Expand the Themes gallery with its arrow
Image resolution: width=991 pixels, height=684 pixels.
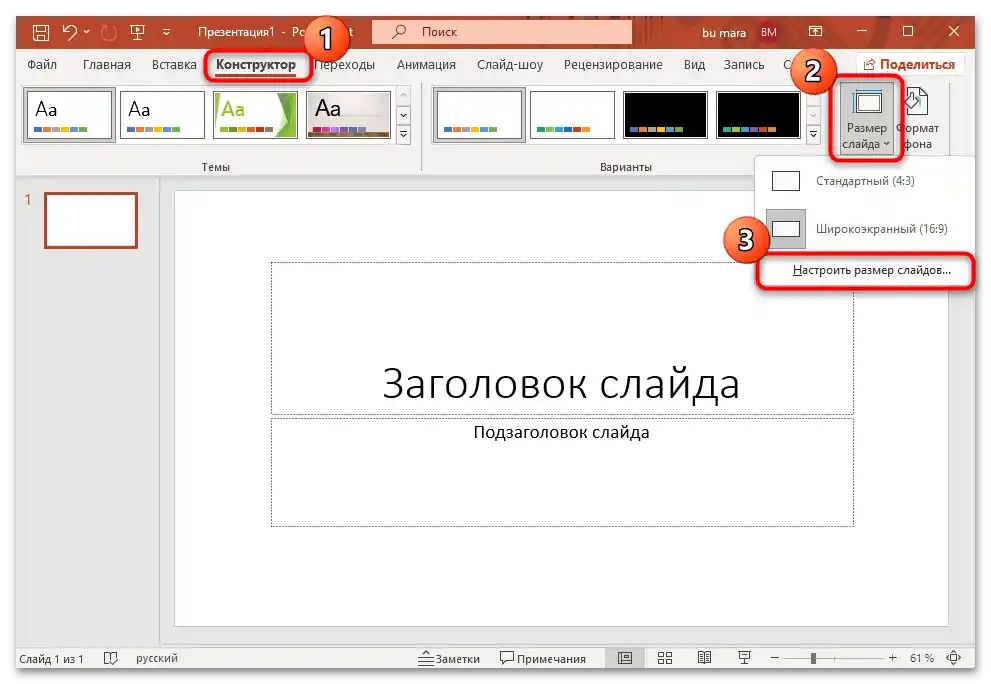403,134
